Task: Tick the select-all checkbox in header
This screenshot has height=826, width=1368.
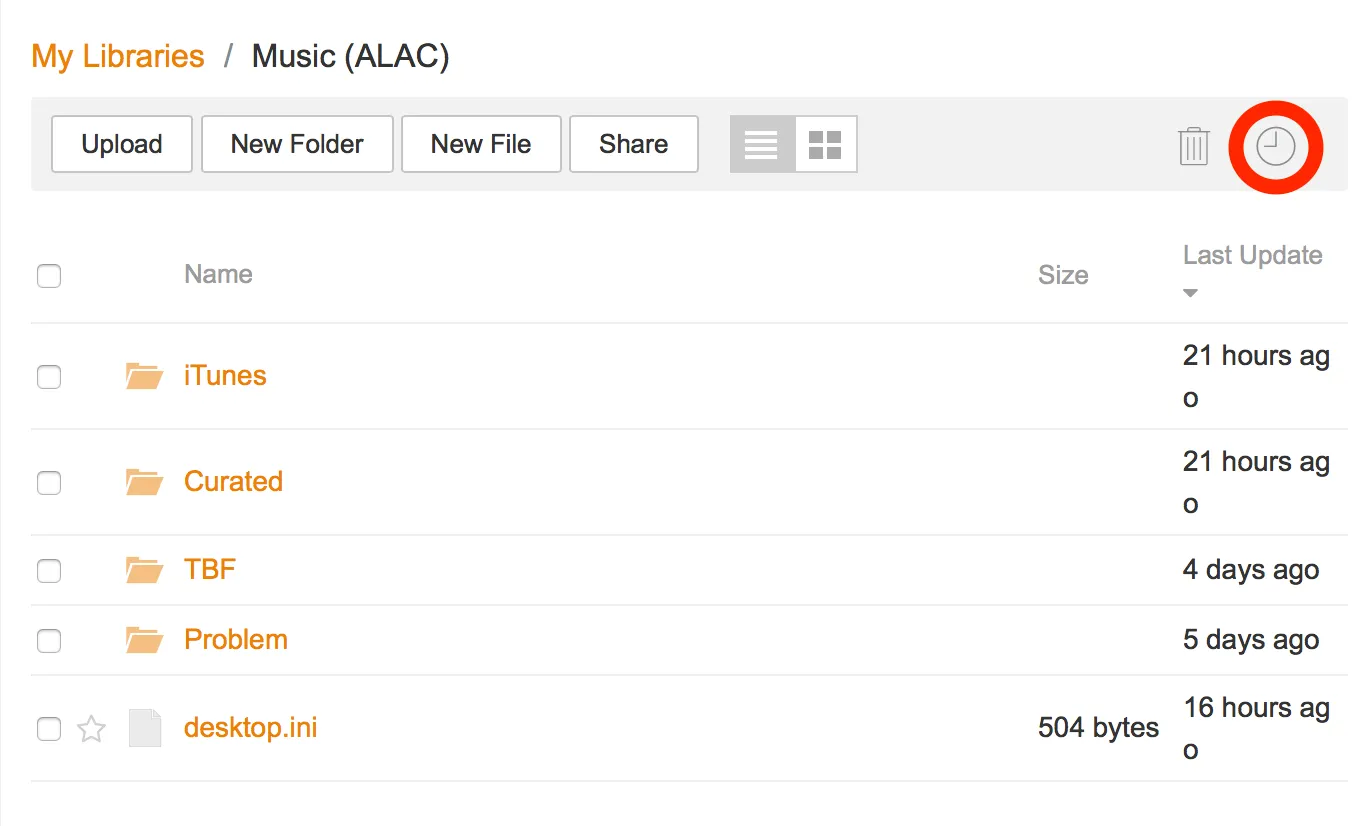Action: 49,276
